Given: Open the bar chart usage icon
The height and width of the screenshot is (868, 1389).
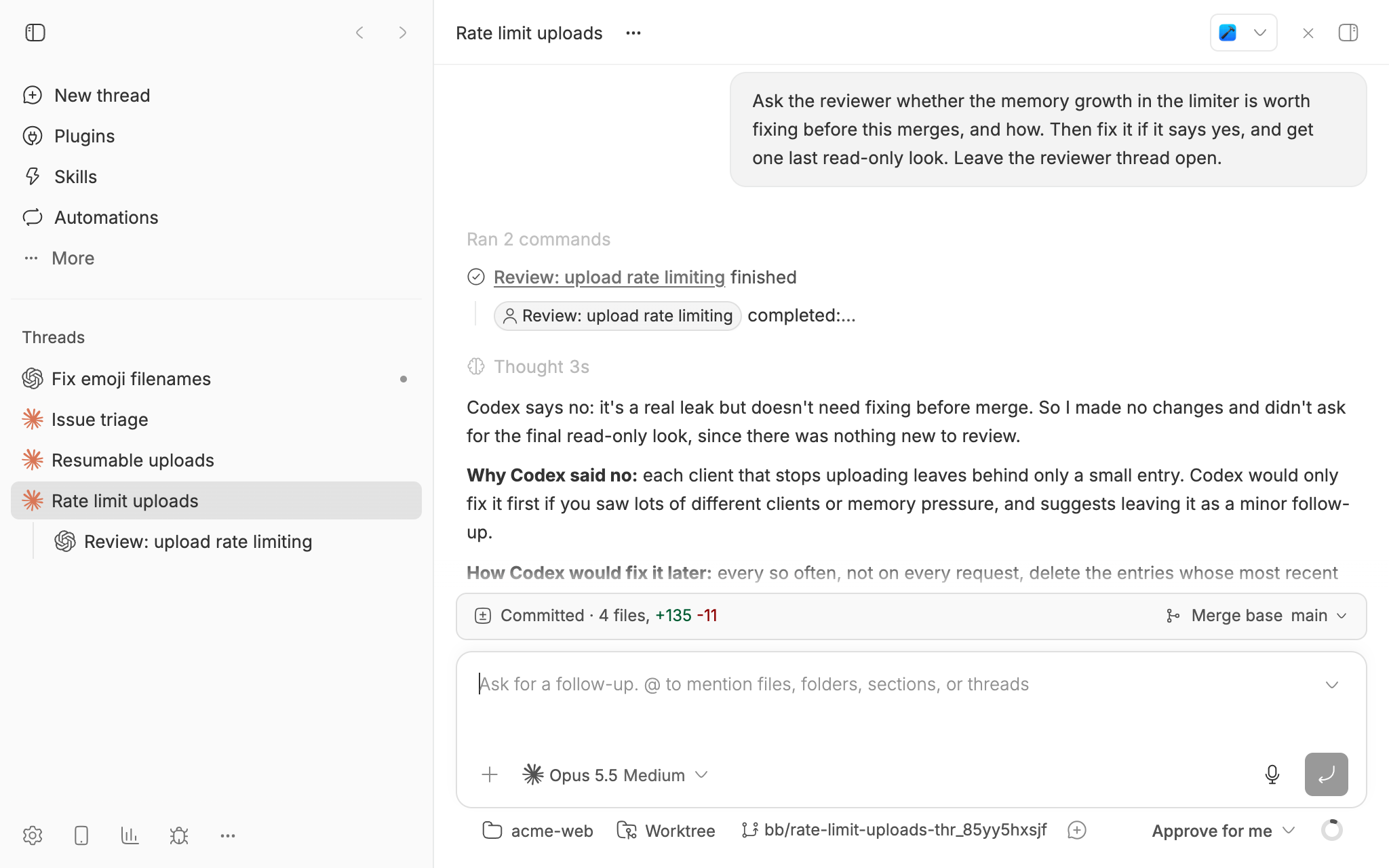Looking at the screenshot, I should coord(130,835).
